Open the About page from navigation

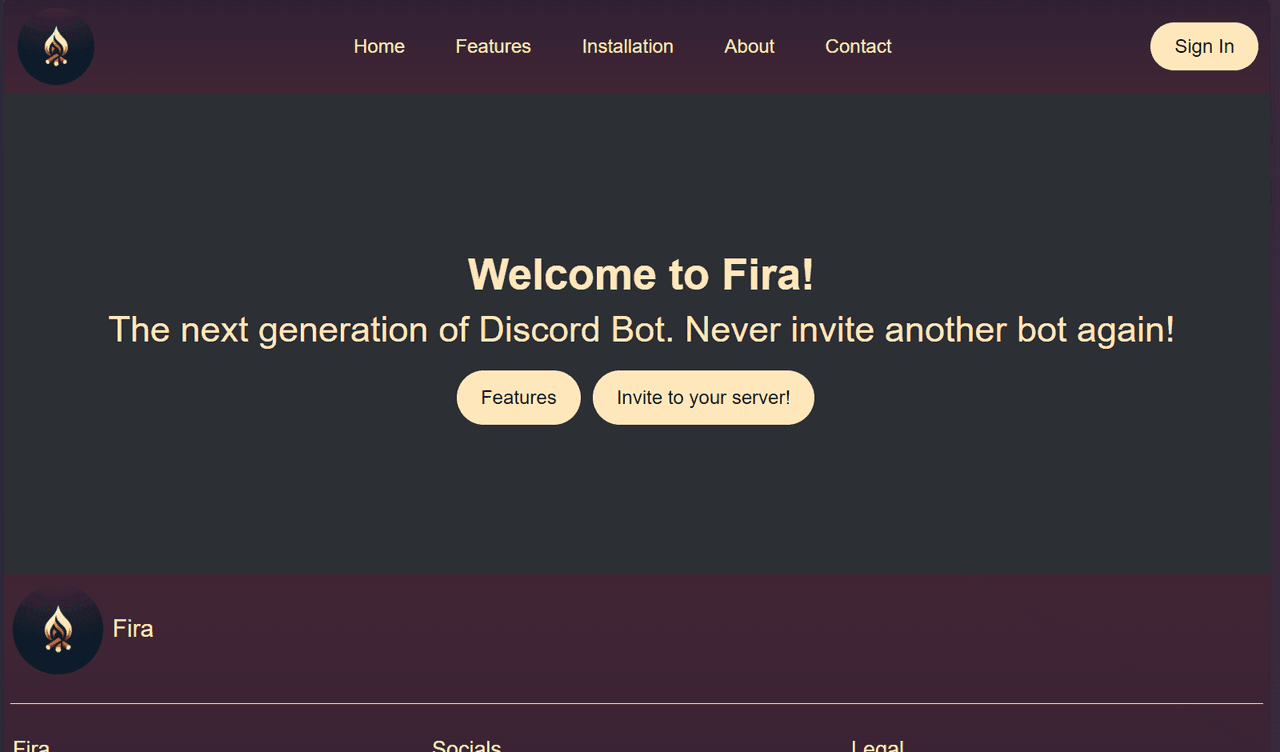749,47
